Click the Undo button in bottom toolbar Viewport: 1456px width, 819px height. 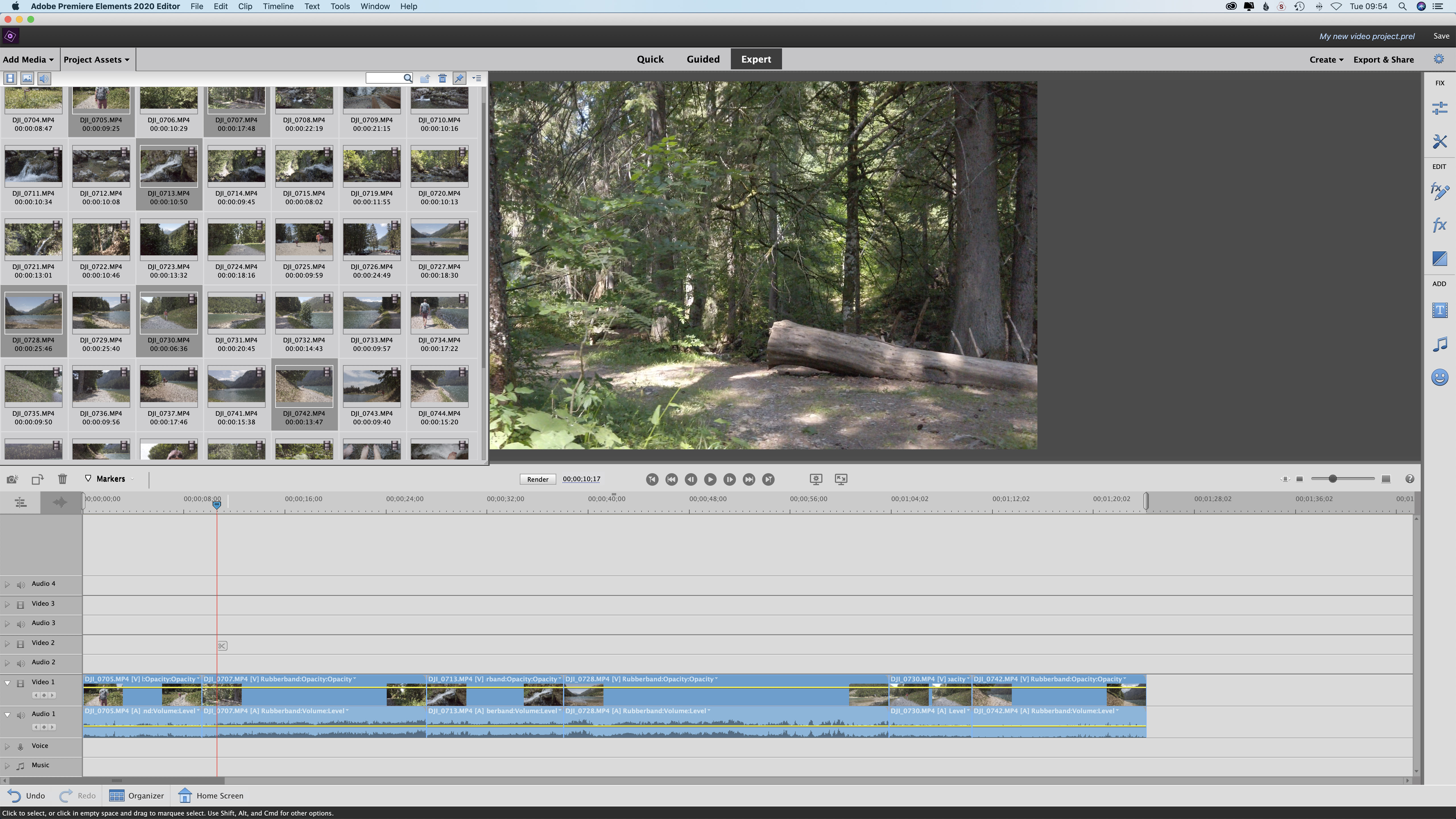(x=27, y=795)
